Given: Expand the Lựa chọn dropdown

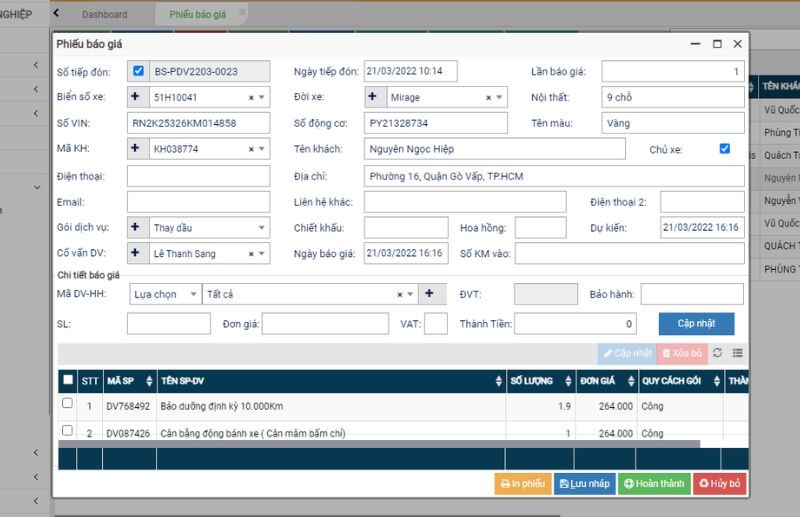Looking at the screenshot, I should tap(166, 294).
